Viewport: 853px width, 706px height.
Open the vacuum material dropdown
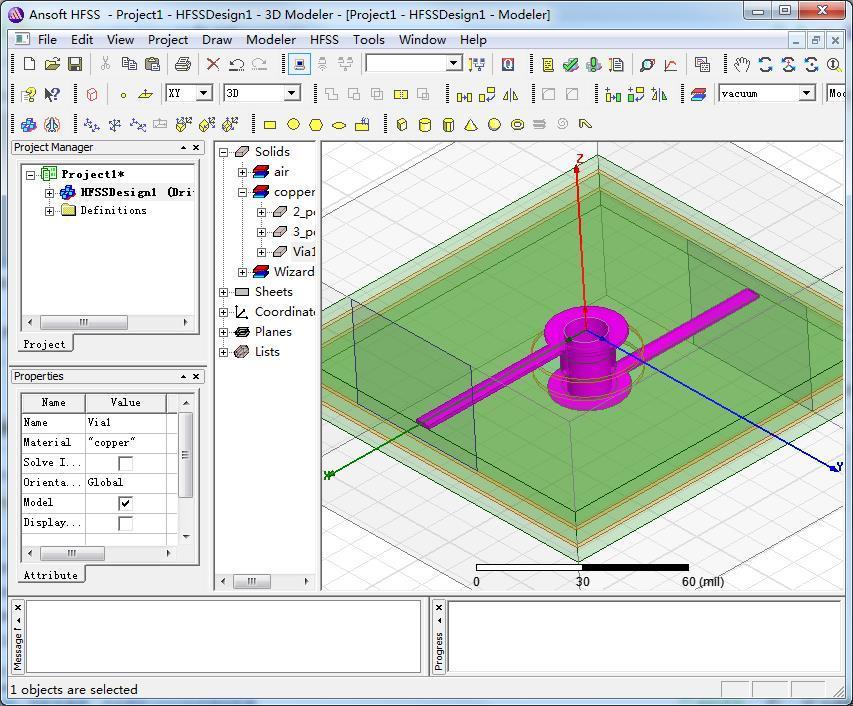[807, 93]
